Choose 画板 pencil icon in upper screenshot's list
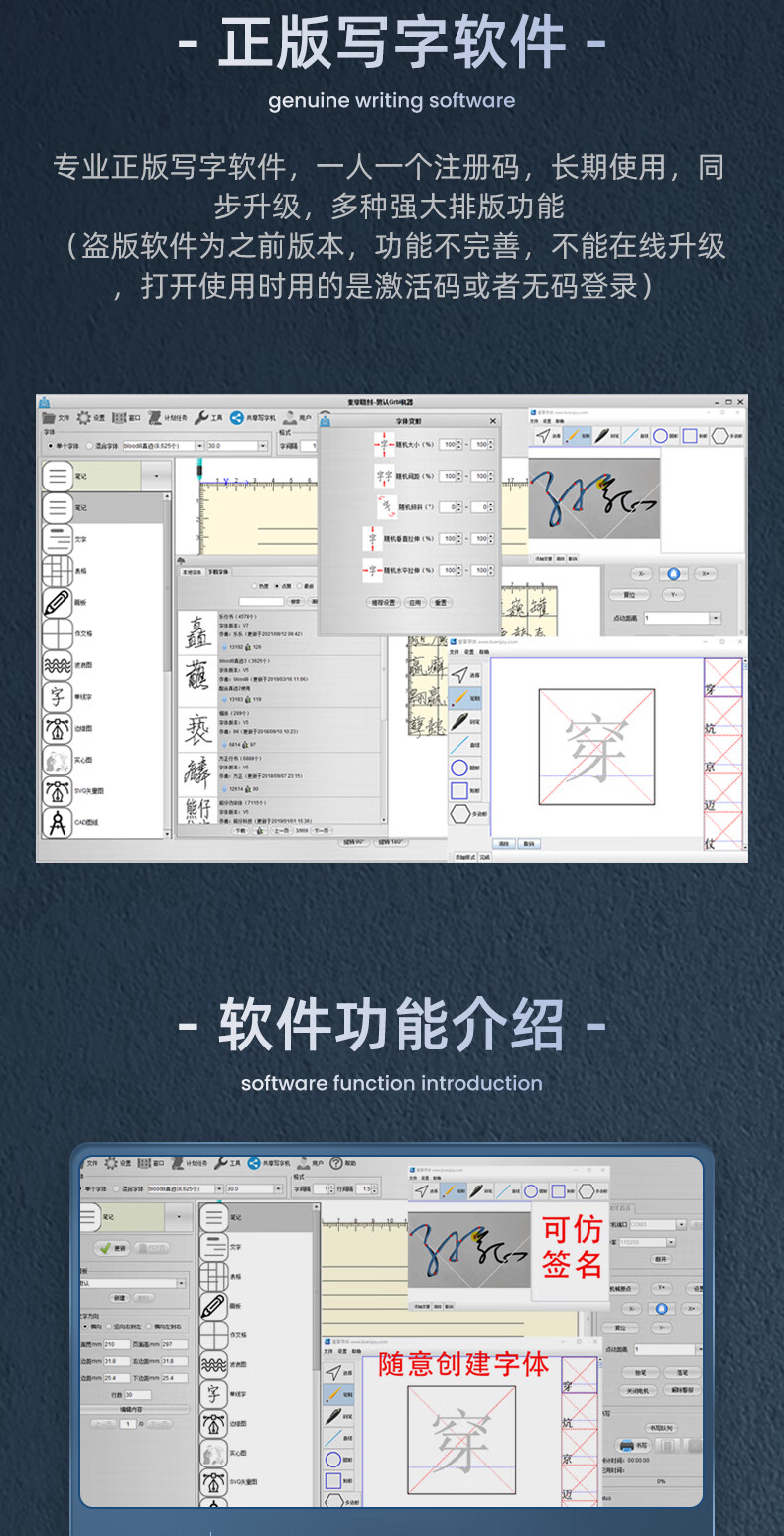Viewport: 784px width, 1536px height. tap(58, 604)
